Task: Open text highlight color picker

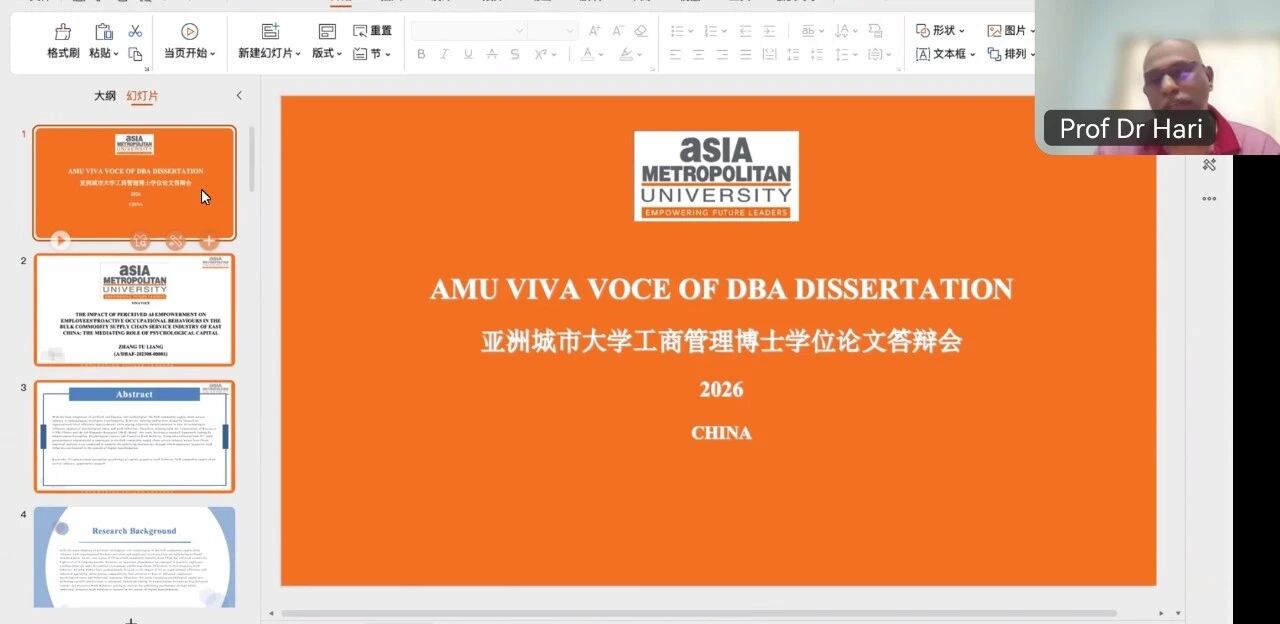Action: pyautogui.click(x=630, y=54)
